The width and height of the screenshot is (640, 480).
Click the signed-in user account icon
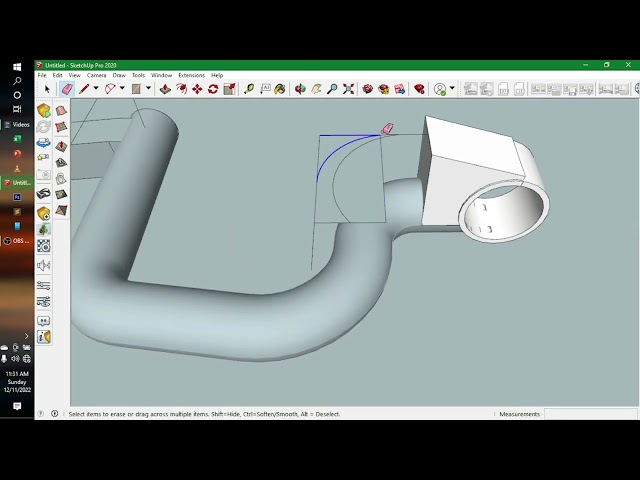coord(440,89)
